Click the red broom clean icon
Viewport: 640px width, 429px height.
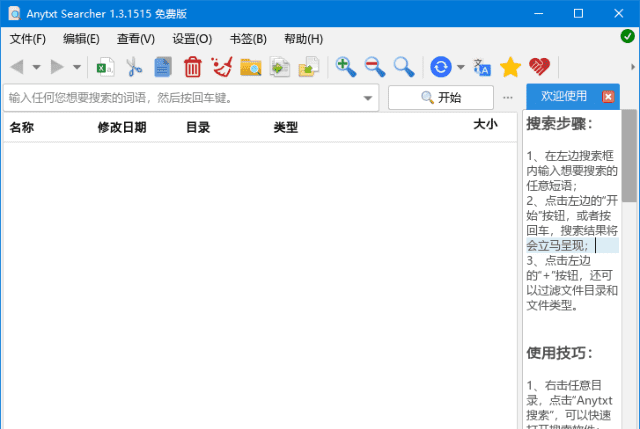222,67
